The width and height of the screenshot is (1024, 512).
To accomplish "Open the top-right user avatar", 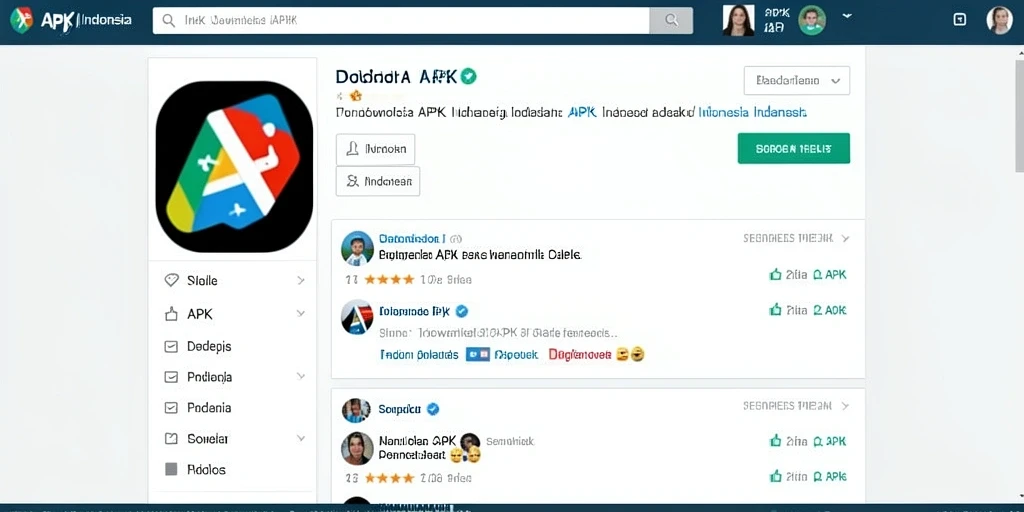I will click(x=999, y=20).
